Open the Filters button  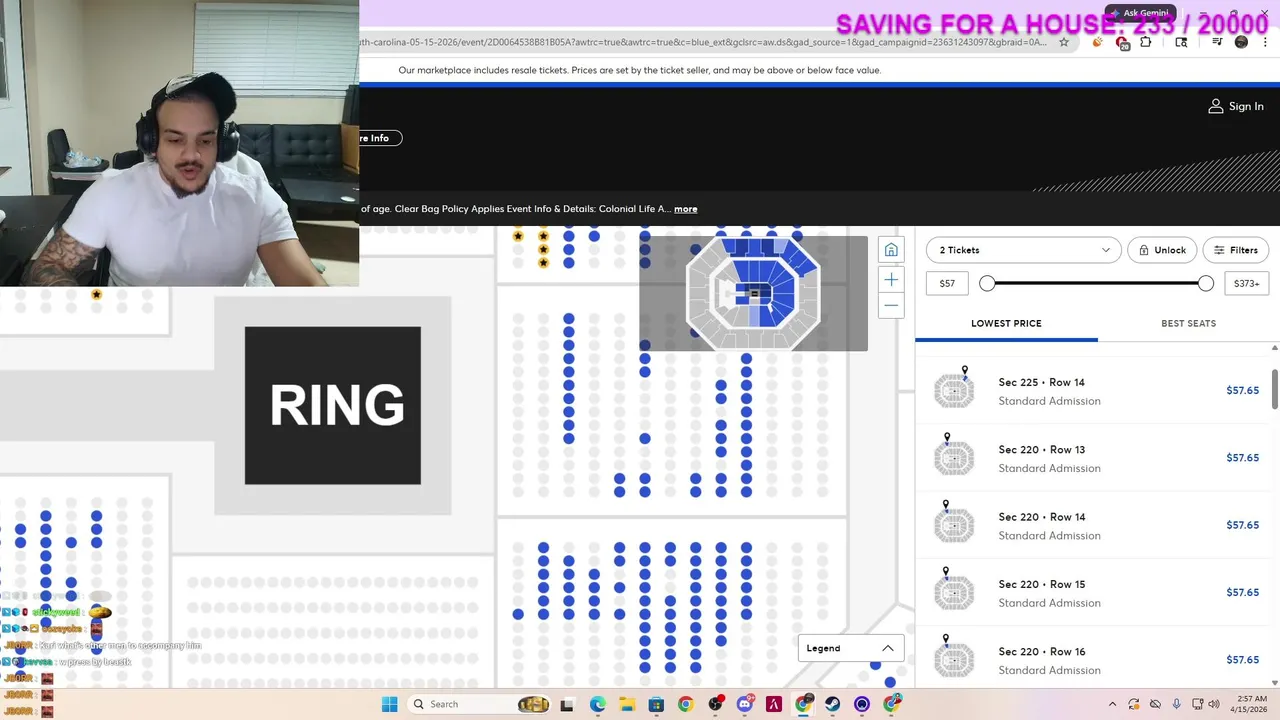click(x=1235, y=250)
